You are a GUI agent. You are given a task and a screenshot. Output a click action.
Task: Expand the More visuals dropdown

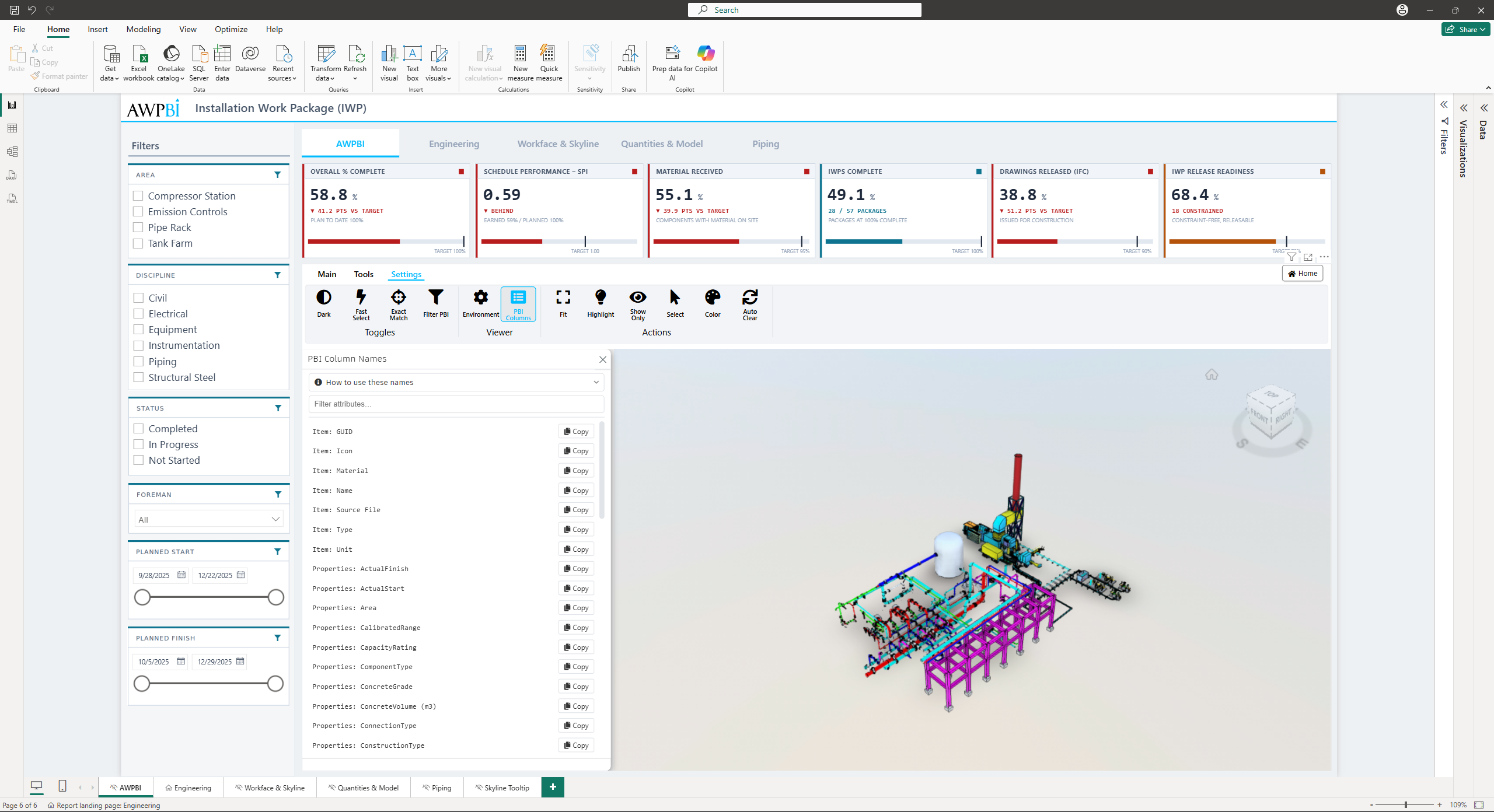[x=439, y=63]
